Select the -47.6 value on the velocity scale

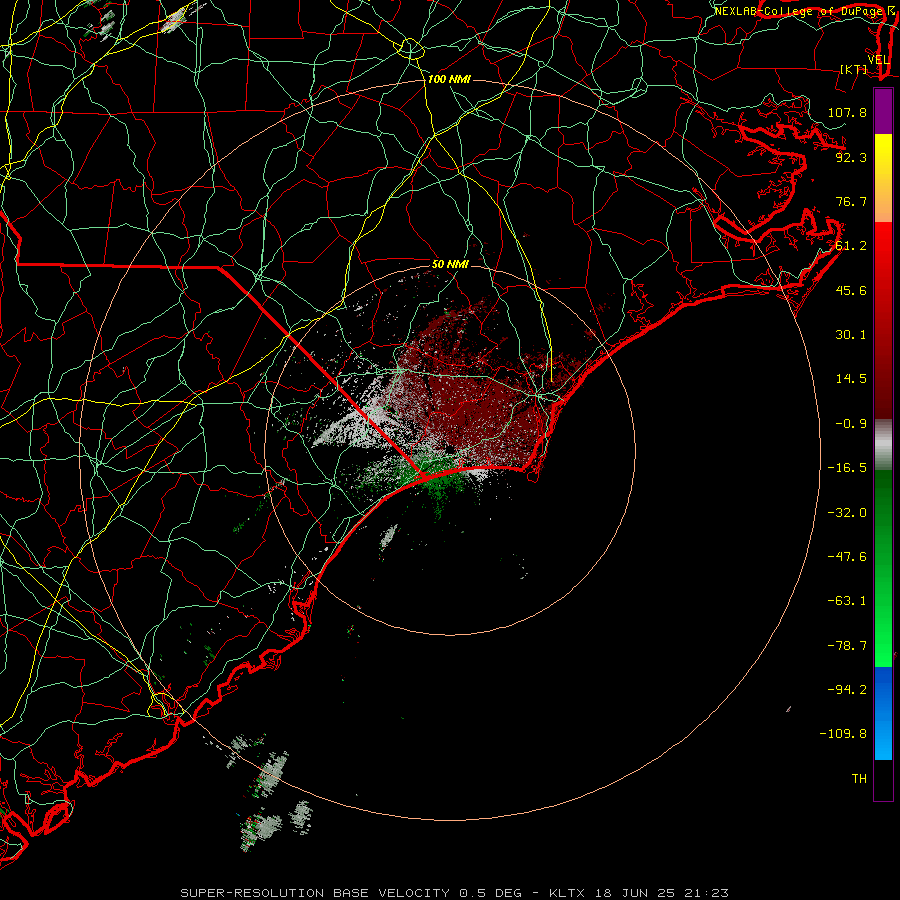click(x=847, y=557)
